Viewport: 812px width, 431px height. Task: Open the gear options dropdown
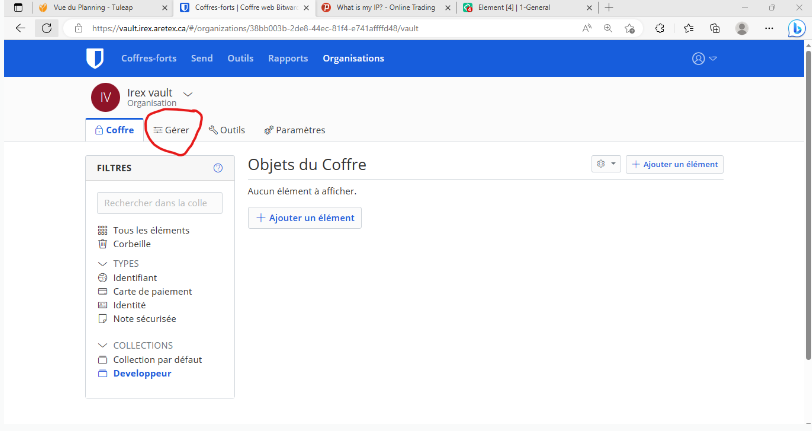(x=606, y=164)
